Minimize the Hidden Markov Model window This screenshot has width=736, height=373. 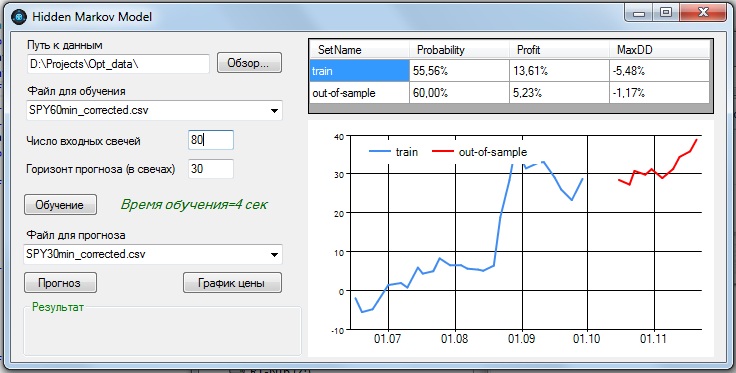639,13
